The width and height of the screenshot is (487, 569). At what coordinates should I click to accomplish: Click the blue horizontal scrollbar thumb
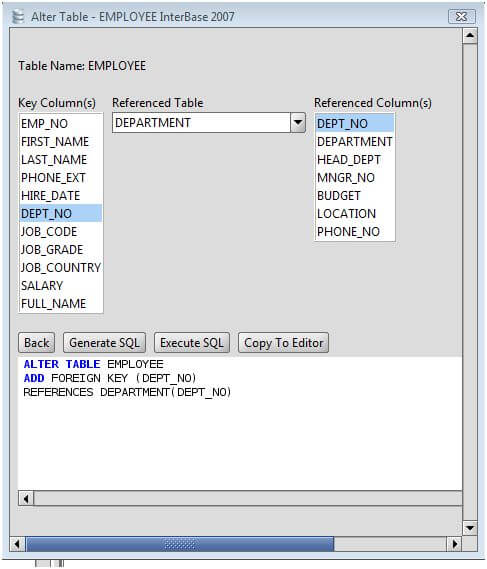[180, 544]
